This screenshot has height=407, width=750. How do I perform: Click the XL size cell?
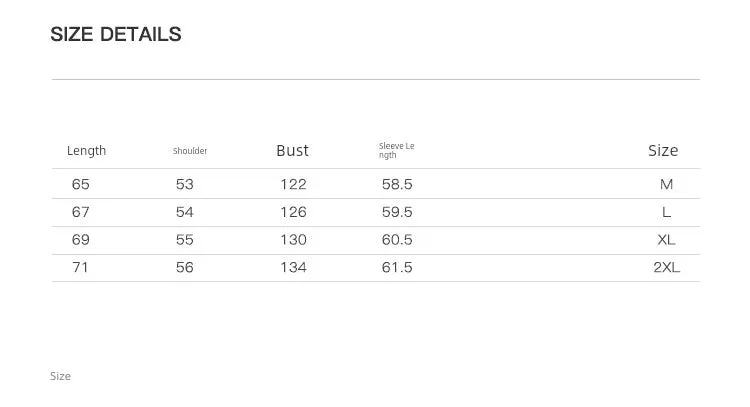pos(666,240)
